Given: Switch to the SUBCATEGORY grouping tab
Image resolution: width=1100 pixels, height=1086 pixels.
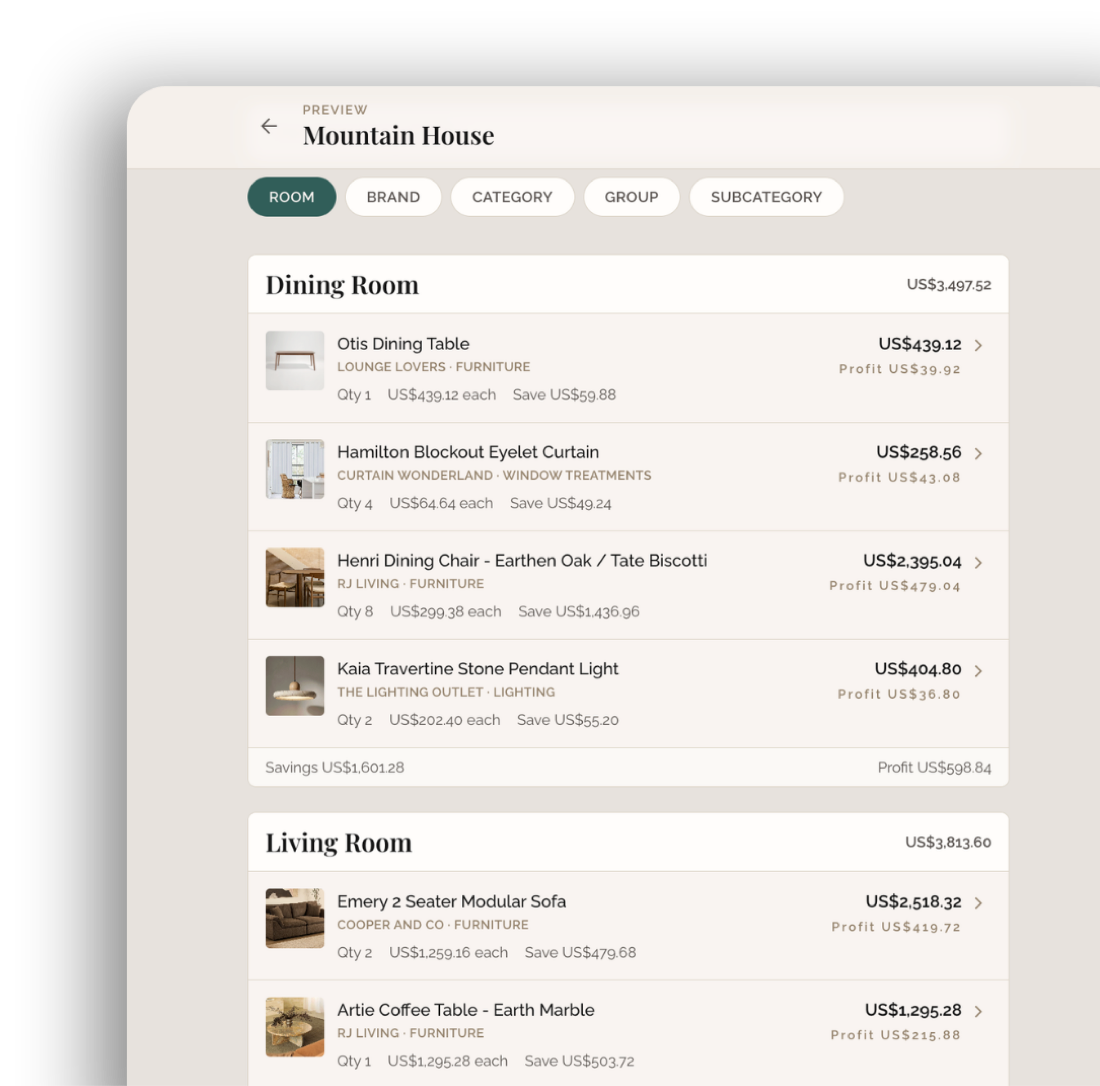Looking at the screenshot, I should coord(766,197).
